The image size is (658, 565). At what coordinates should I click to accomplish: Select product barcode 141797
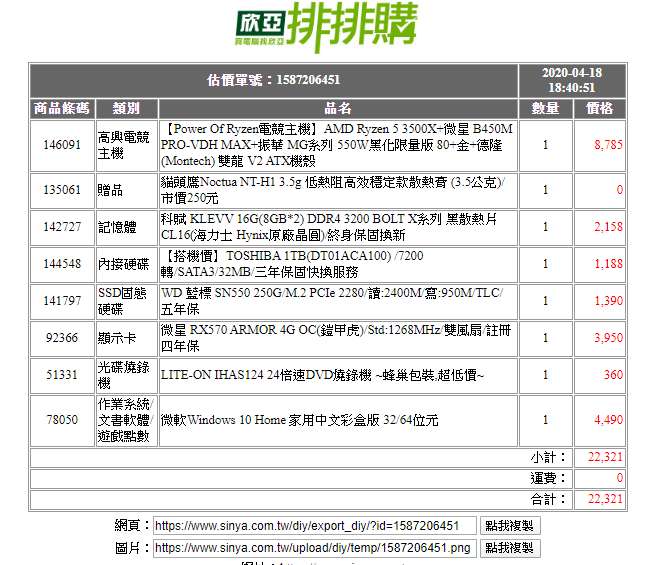point(62,301)
